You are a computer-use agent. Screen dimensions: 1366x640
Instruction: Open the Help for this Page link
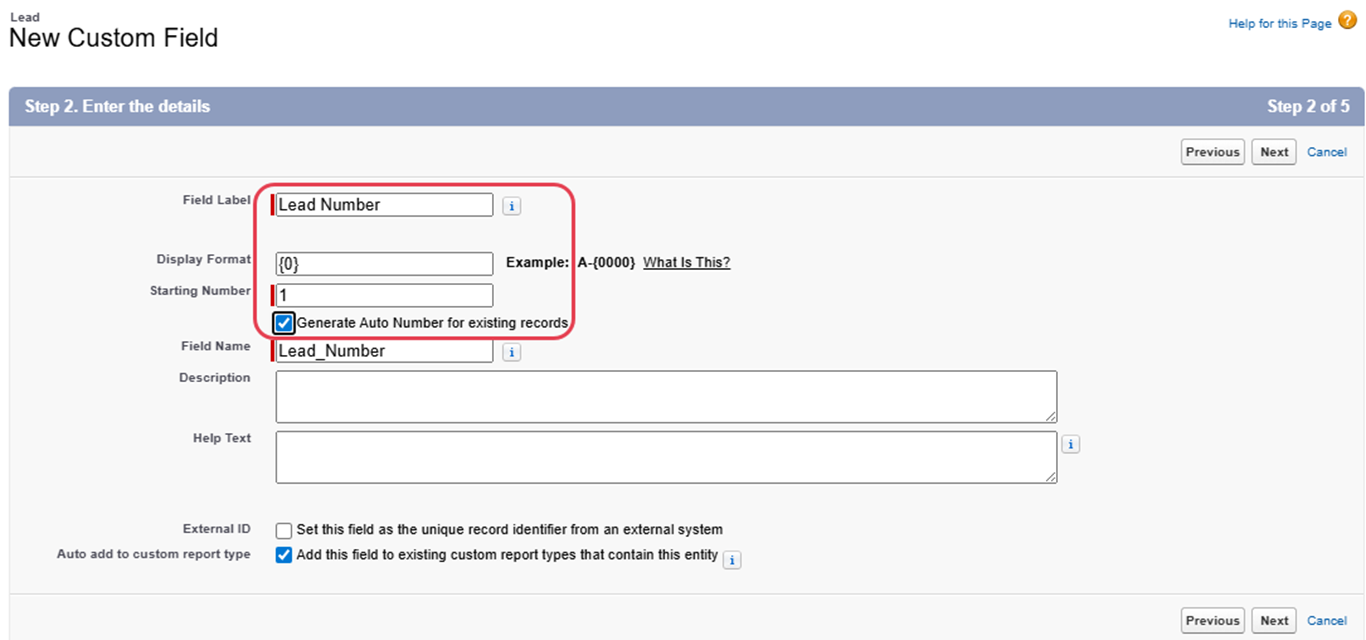(1279, 23)
